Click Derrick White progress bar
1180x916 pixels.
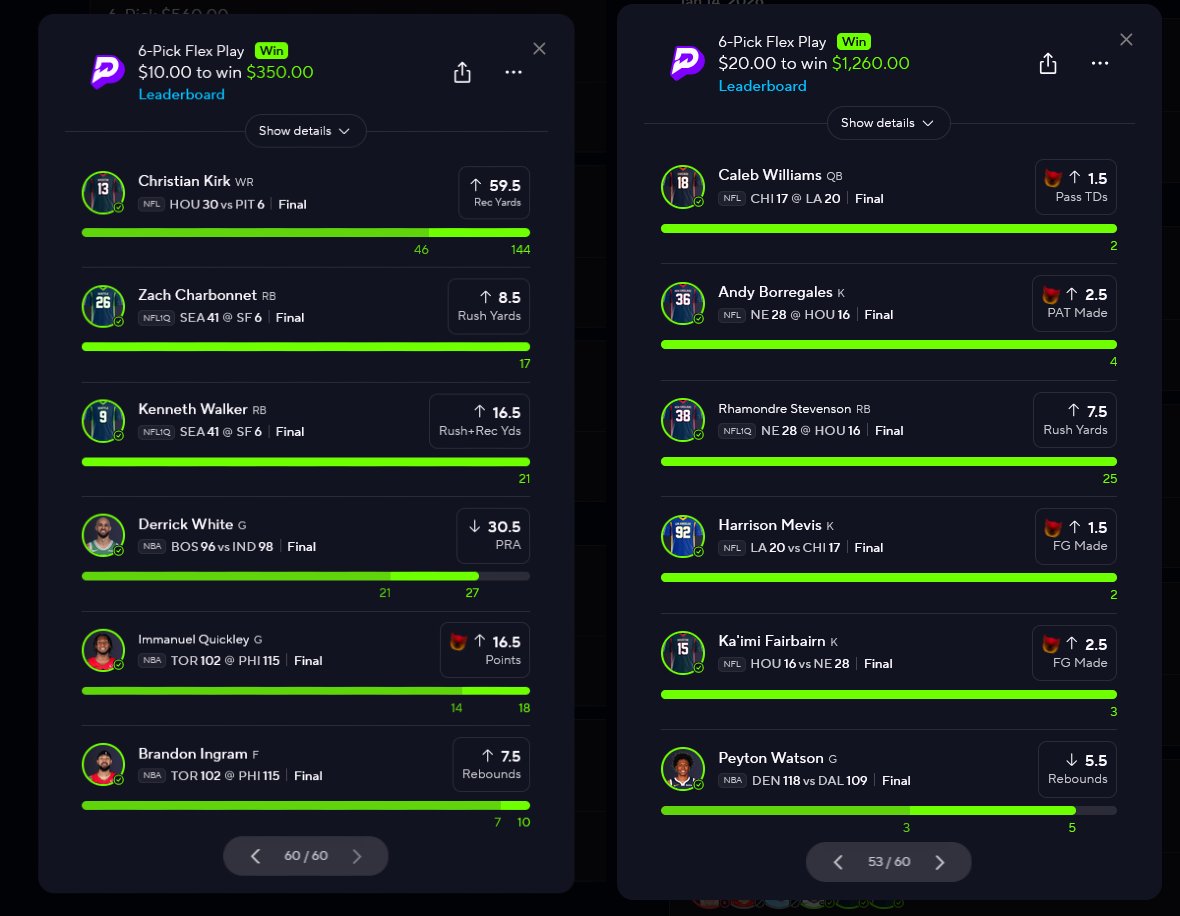pos(306,576)
